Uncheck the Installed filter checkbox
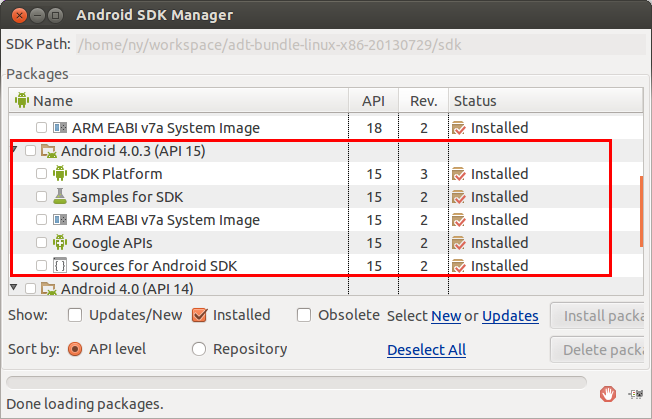652x419 pixels. [198, 315]
